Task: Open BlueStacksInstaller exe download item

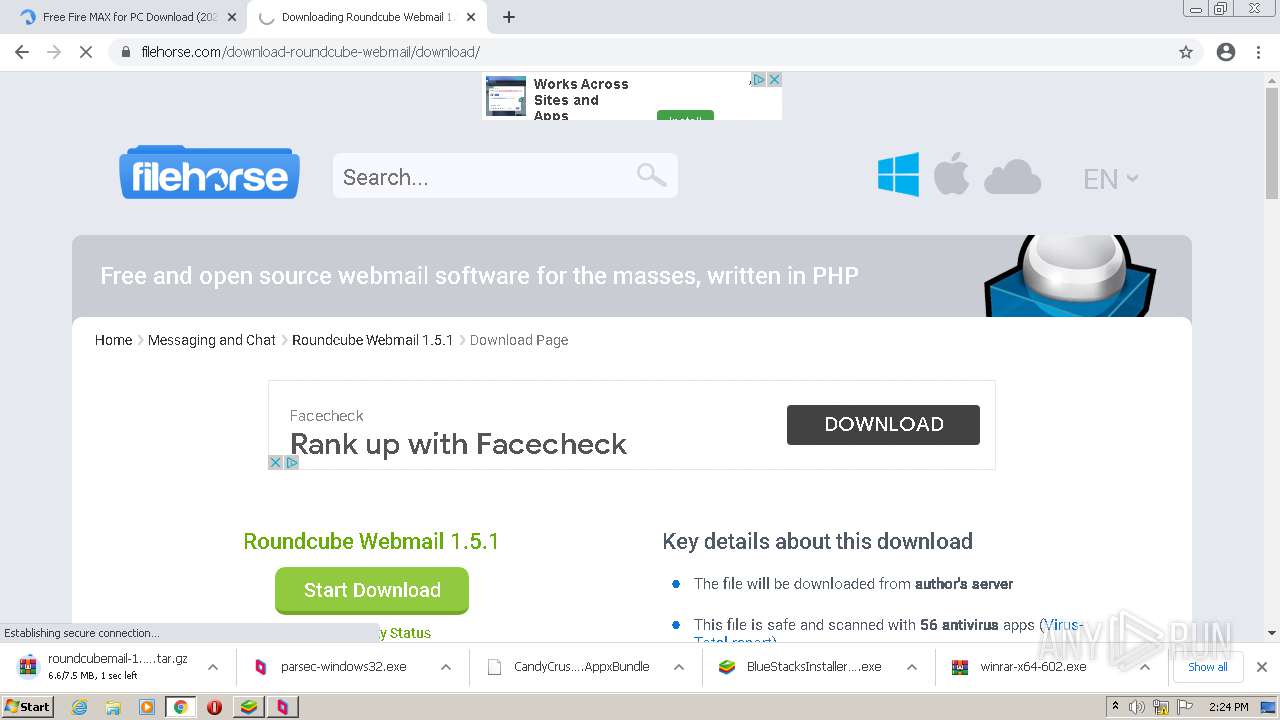Action: click(801, 667)
